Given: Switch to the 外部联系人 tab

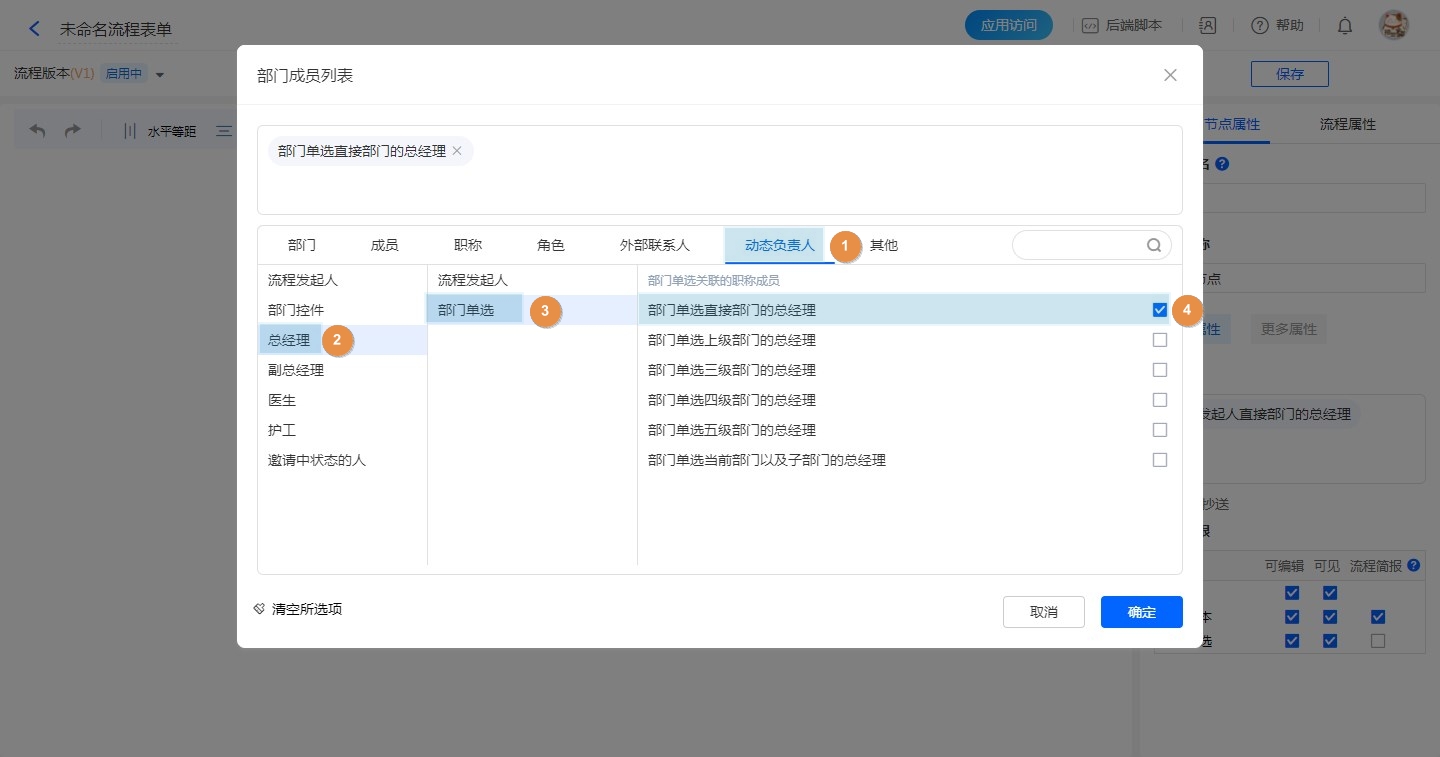Looking at the screenshot, I should (654, 245).
